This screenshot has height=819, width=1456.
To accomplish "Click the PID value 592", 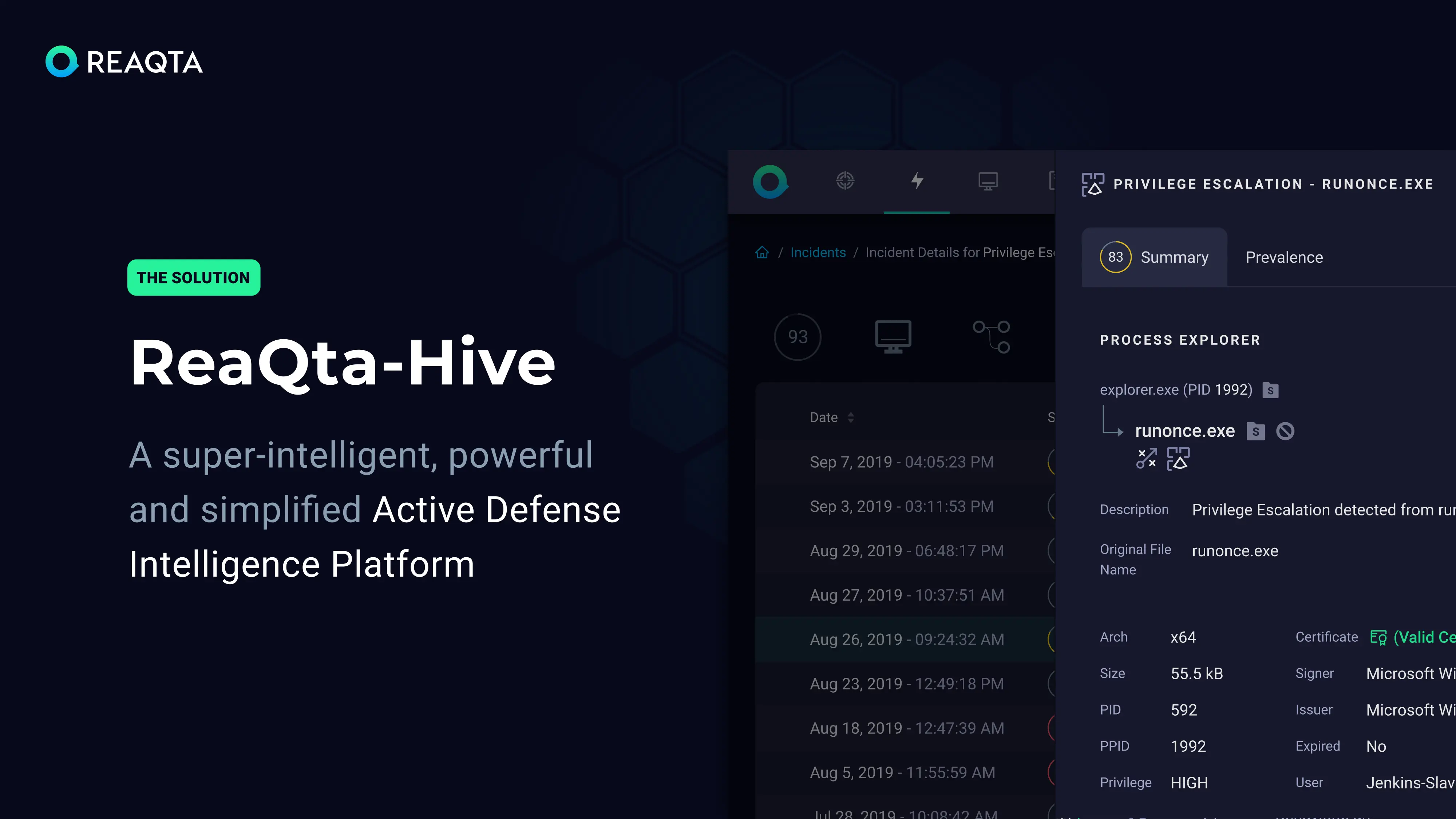I will click(x=1184, y=710).
